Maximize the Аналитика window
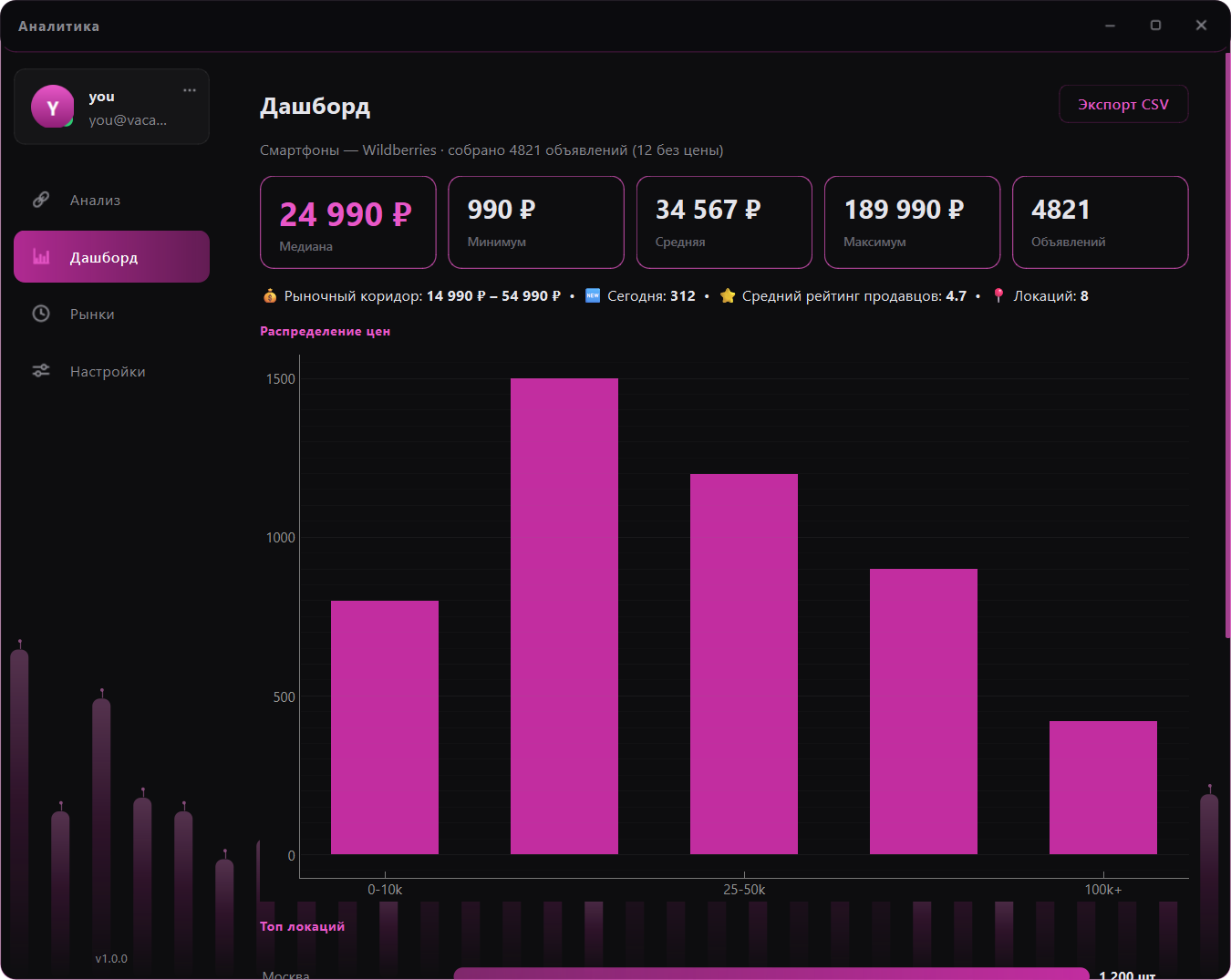Viewport: 1231px width, 980px height. coord(1155,26)
